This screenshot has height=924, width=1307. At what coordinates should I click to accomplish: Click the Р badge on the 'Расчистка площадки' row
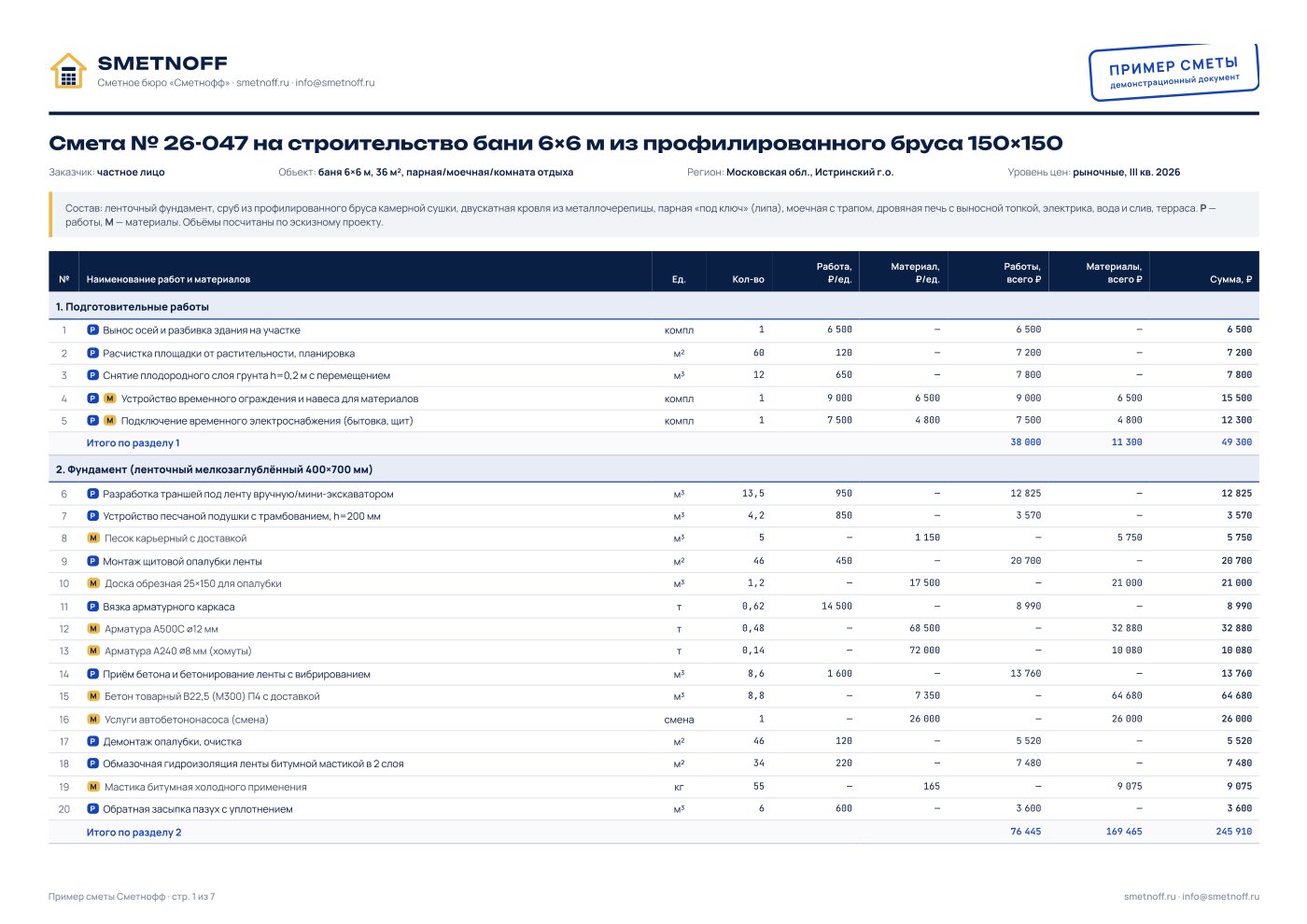92,353
